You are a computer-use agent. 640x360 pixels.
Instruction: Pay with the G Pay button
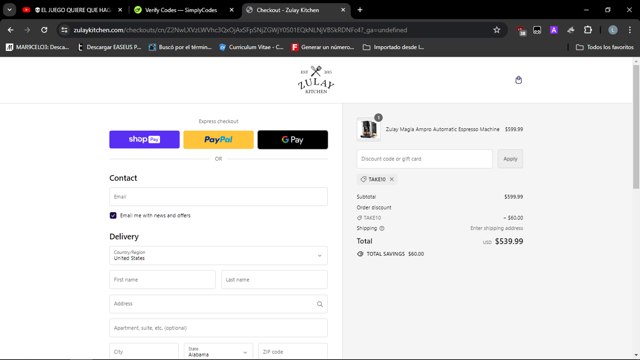click(293, 140)
